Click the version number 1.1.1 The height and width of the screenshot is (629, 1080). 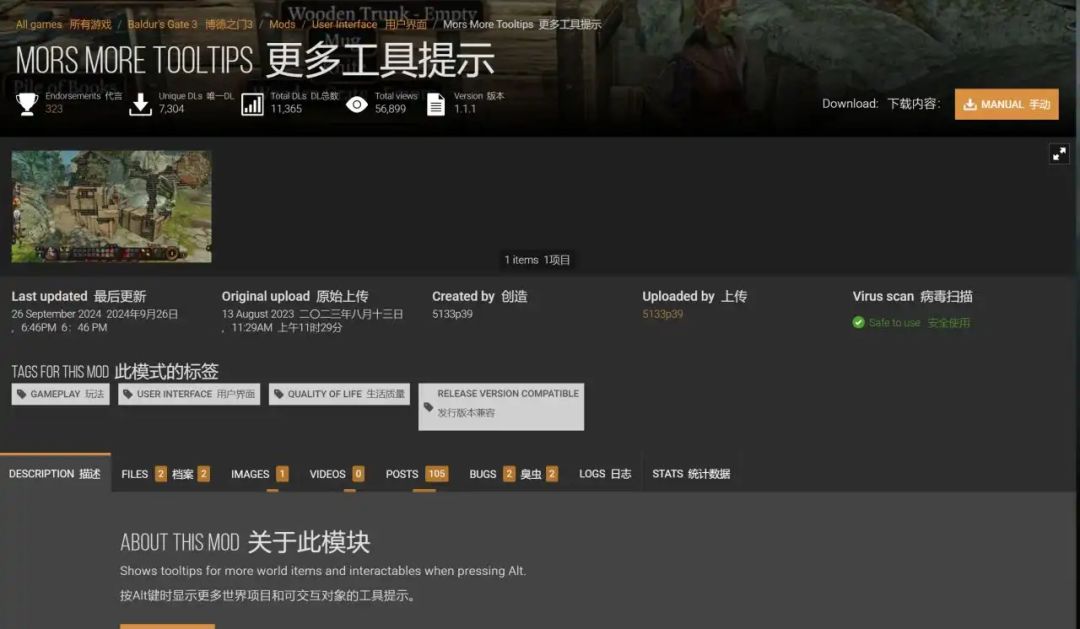(x=465, y=109)
